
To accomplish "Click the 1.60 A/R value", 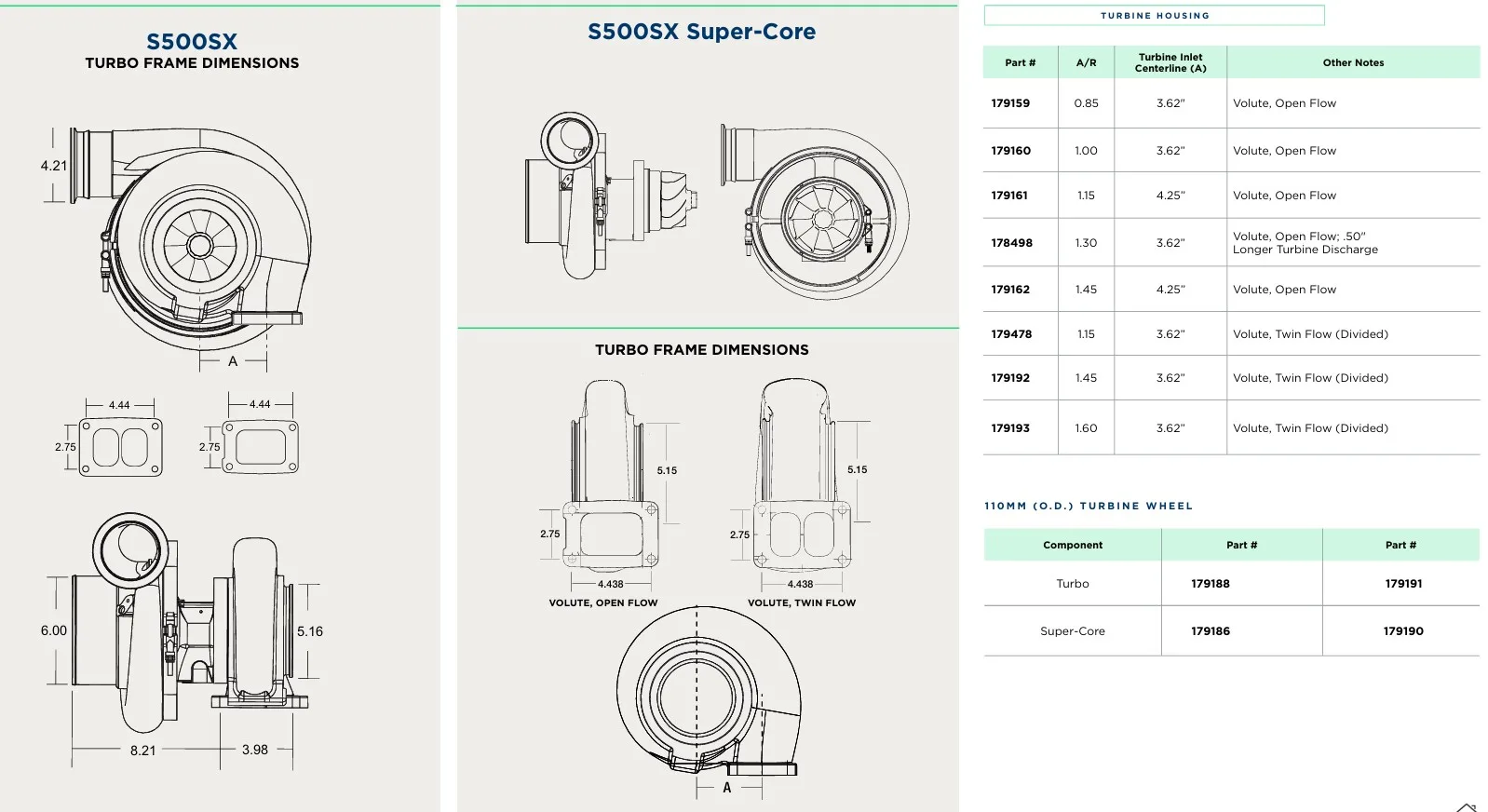I will pos(1086,428).
